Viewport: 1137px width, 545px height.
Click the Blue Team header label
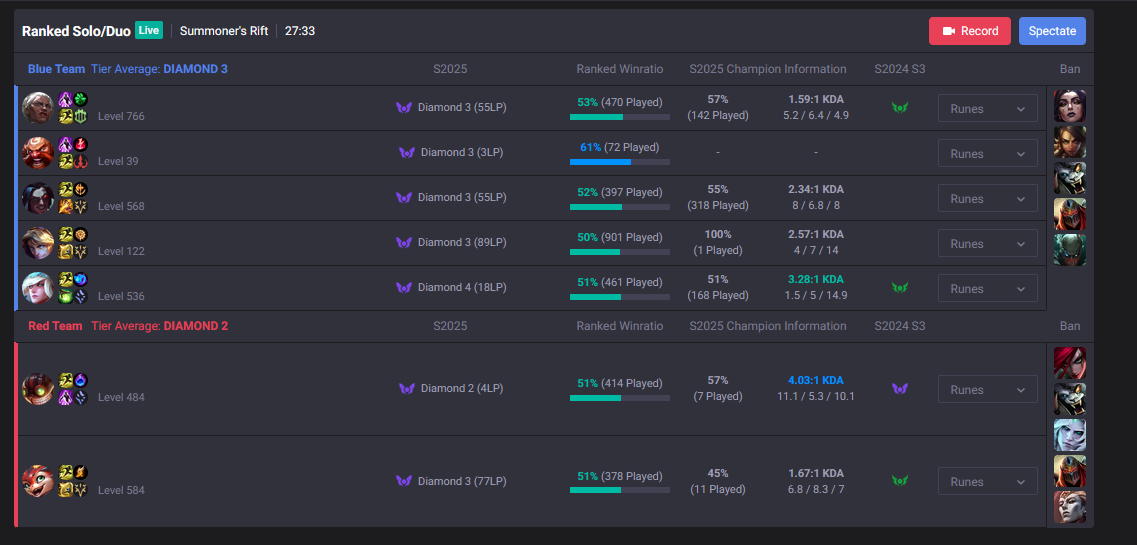tap(55, 70)
